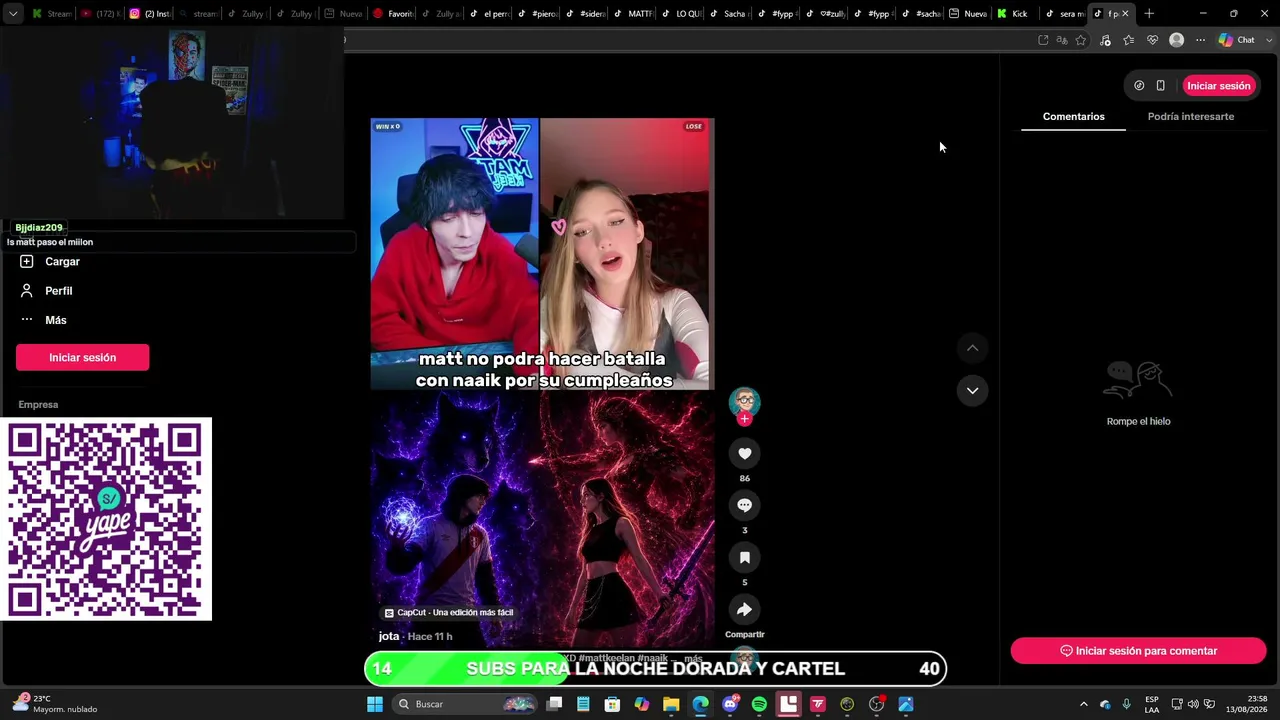Open Discord from the taskbar
The width and height of the screenshot is (1280, 720).
tap(730, 704)
